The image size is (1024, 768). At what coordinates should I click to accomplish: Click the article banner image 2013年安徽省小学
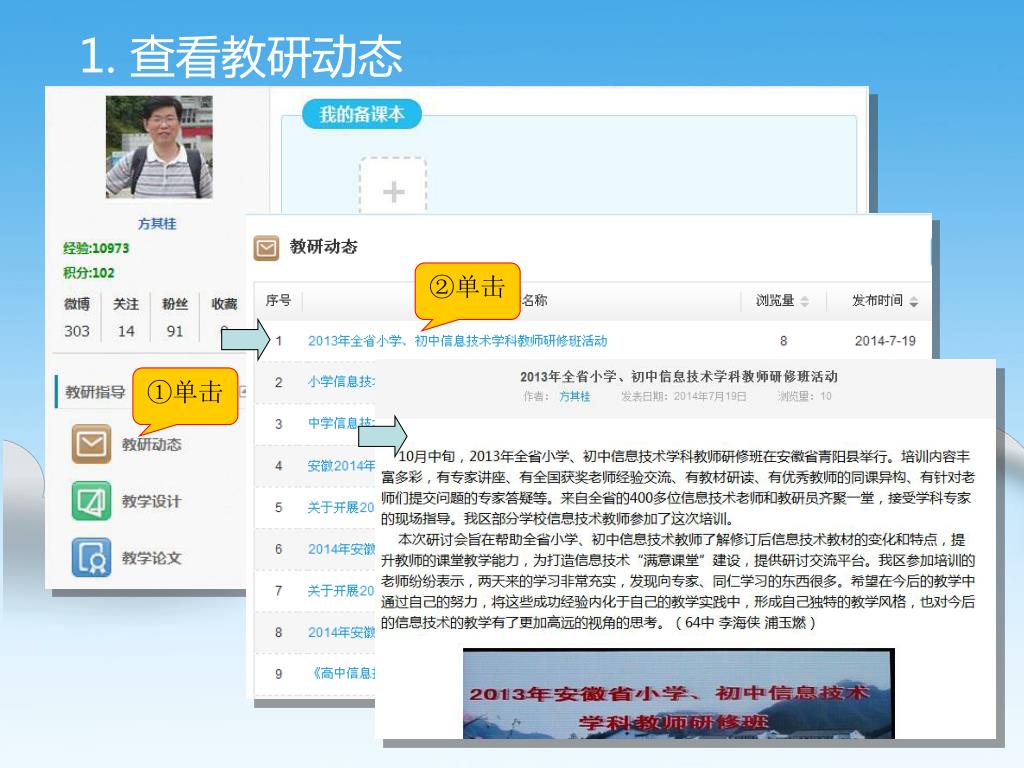679,694
